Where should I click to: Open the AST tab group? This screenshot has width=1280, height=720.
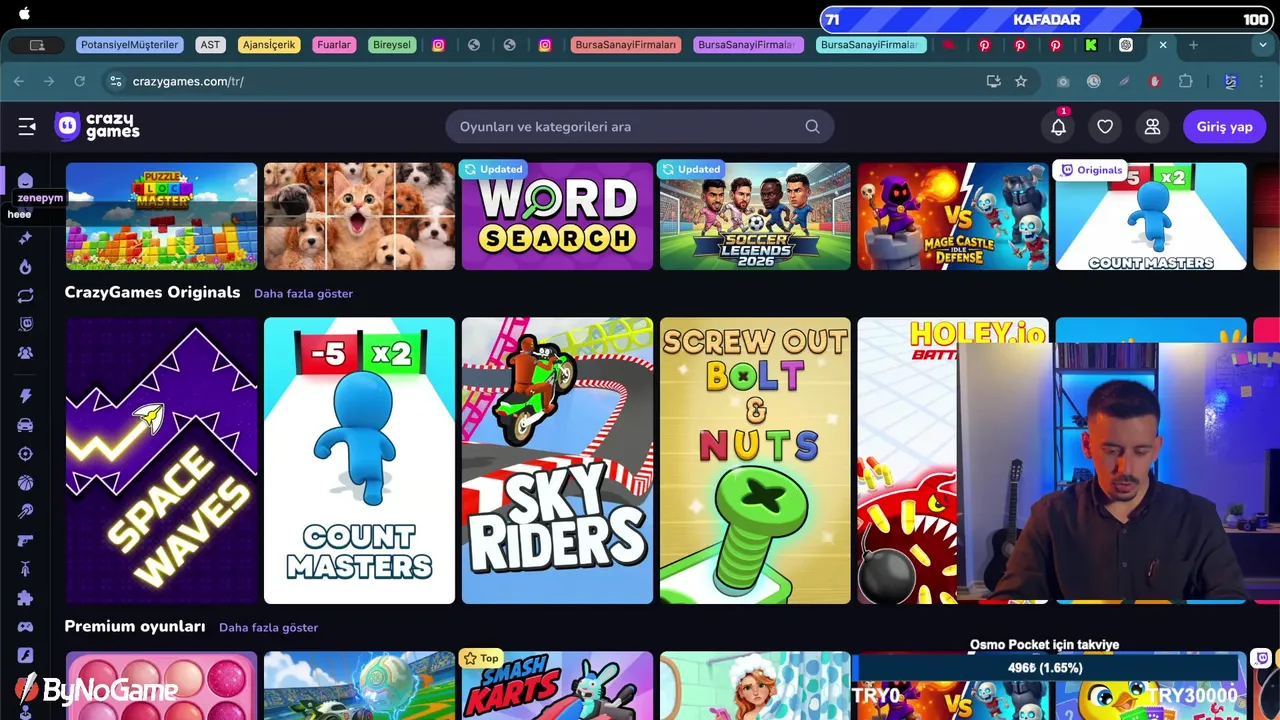point(210,45)
